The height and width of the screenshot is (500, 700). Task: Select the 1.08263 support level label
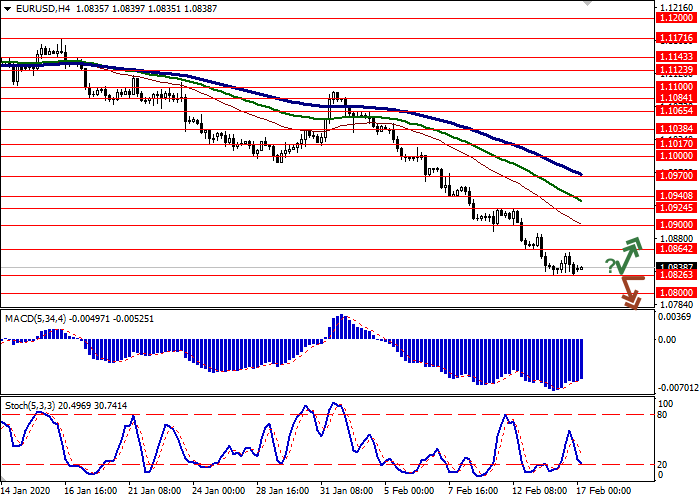(x=677, y=275)
